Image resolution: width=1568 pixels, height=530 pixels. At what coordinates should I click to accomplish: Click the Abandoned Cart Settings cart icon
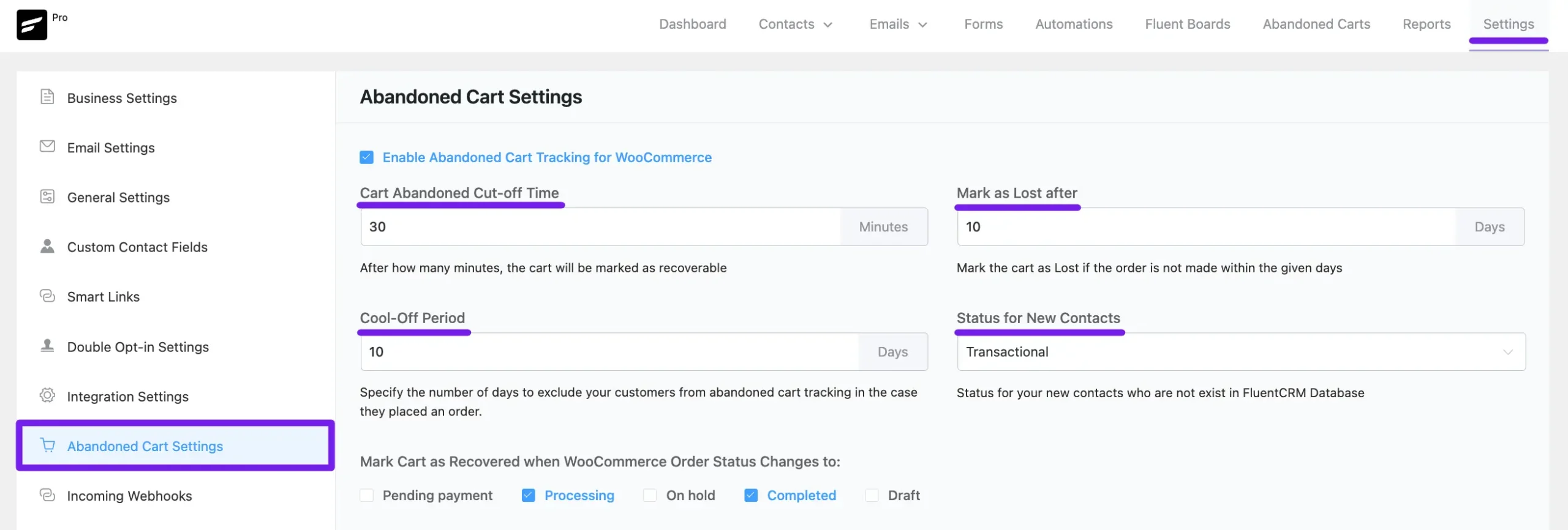(47, 445)
